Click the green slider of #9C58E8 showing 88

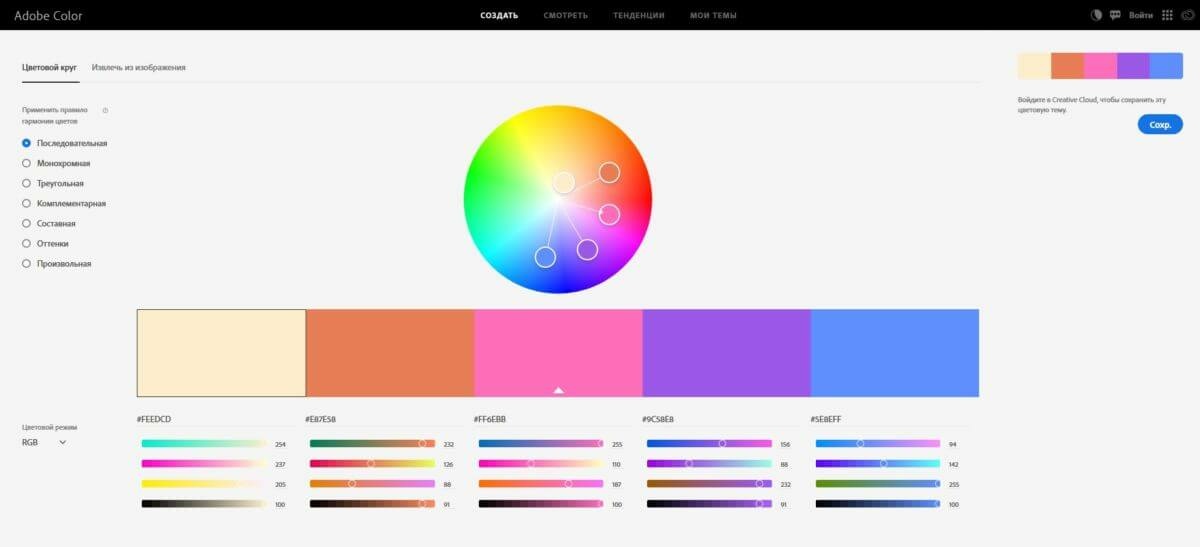(x=709, y=463)
